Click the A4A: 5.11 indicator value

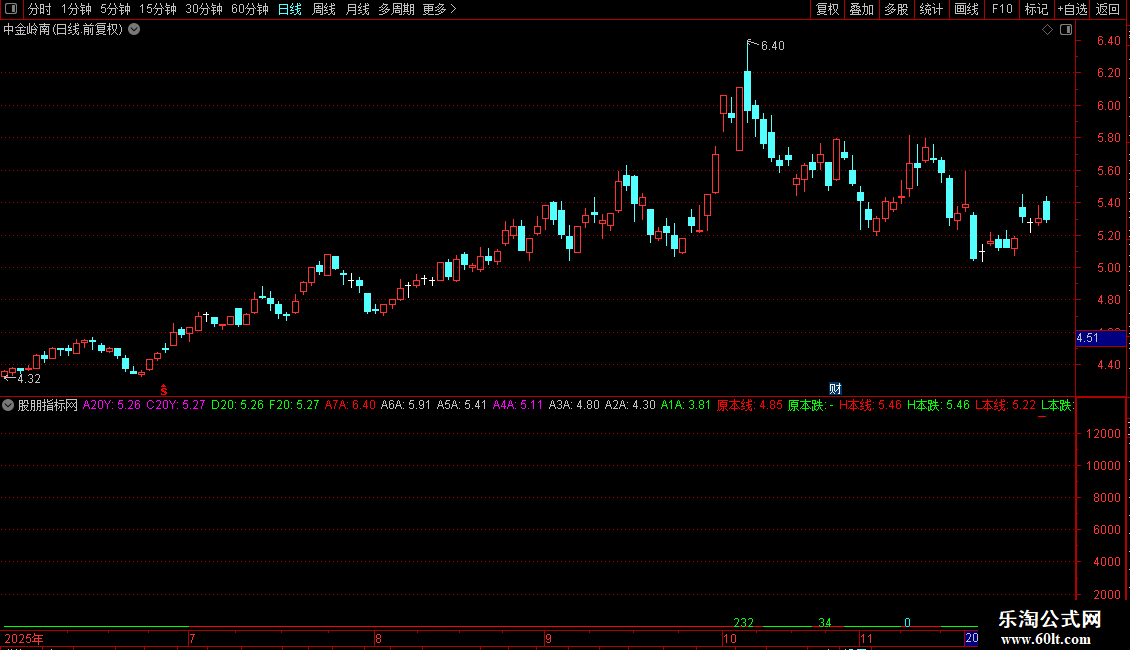point(517,406)
